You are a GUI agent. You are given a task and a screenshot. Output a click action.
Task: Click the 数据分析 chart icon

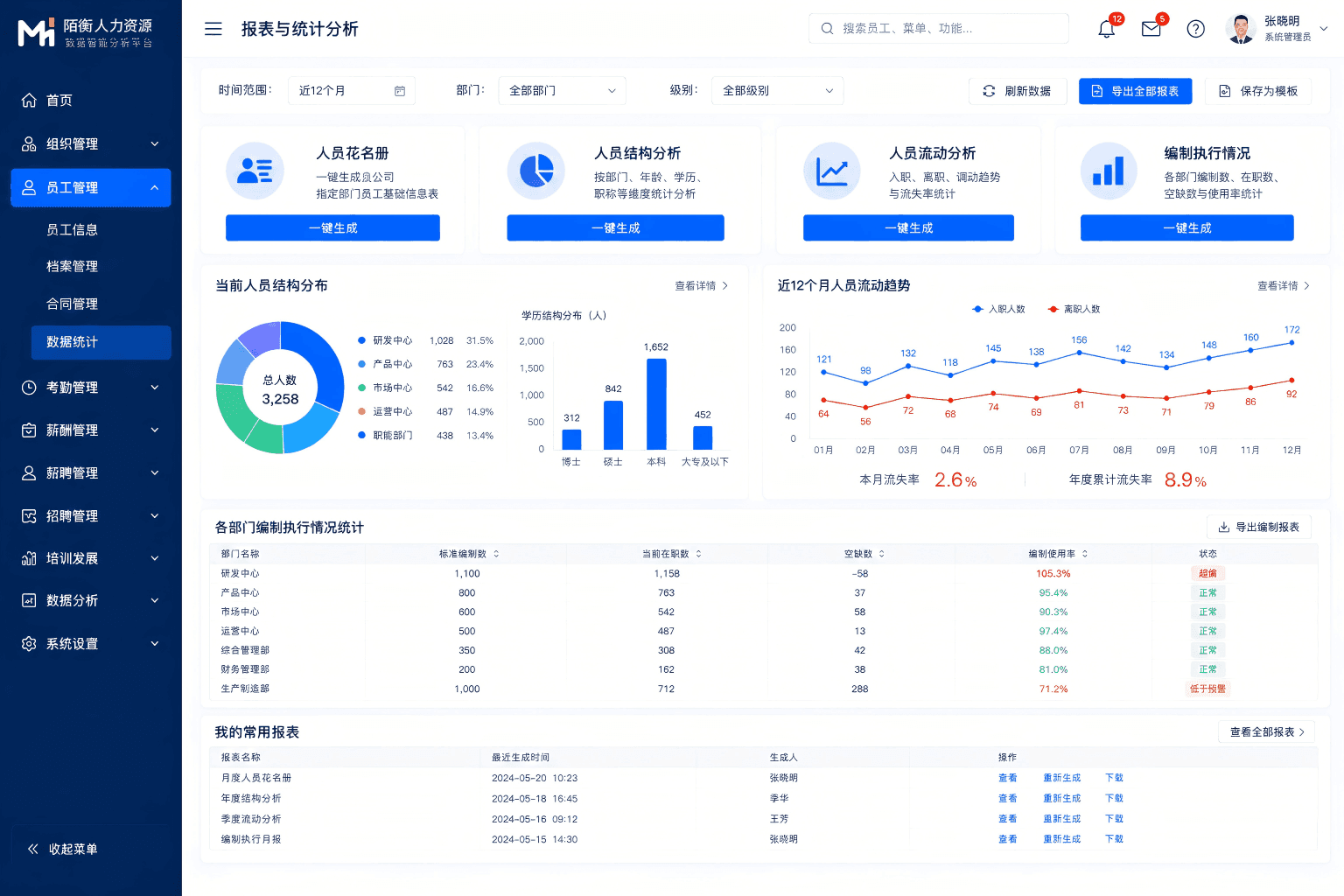tap(29, 600)
